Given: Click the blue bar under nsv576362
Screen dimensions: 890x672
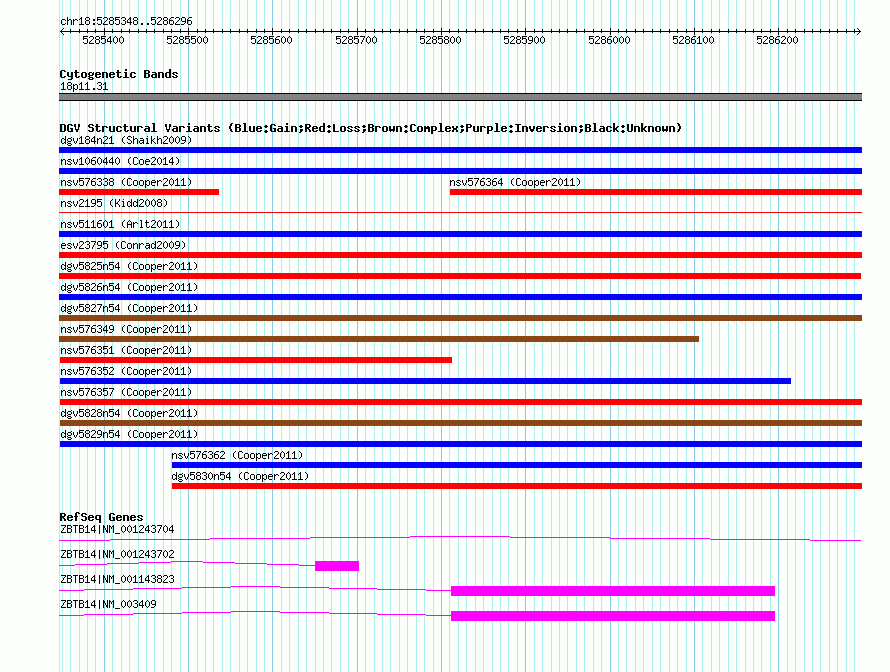Looking at the screenshot, I should [517, 465].
